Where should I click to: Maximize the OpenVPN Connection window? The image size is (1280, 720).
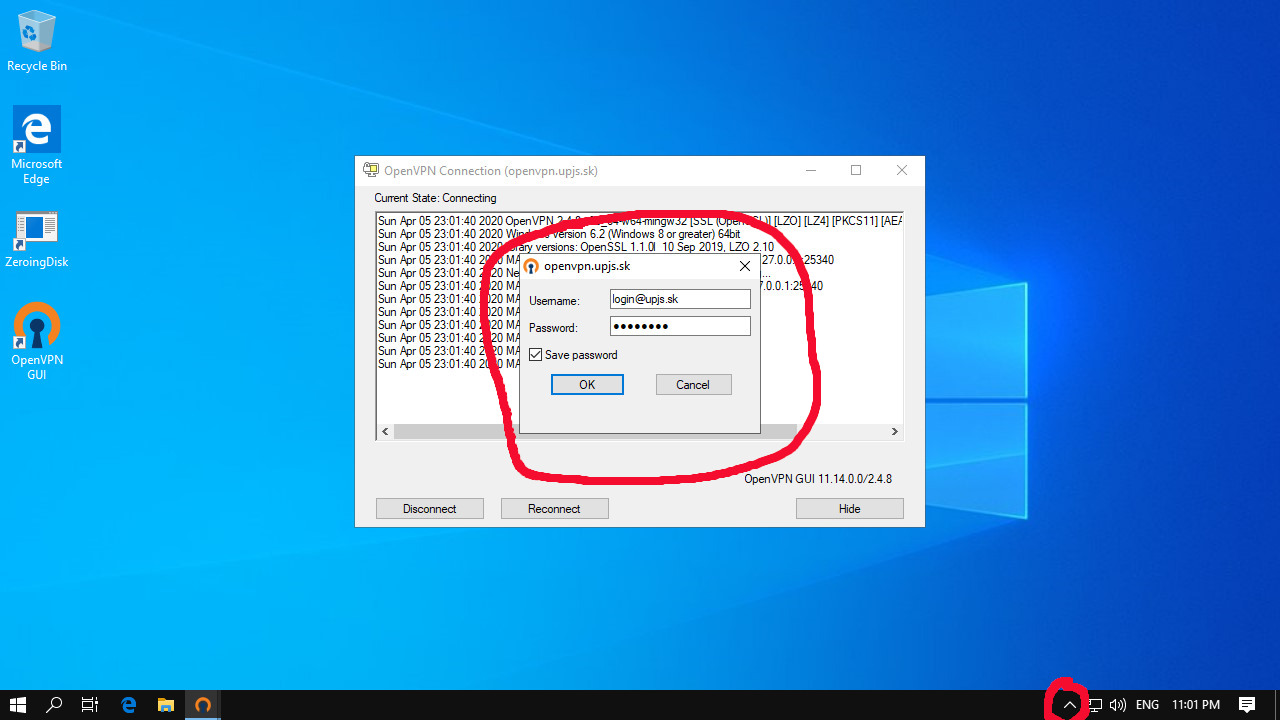[x=856, y=170]
